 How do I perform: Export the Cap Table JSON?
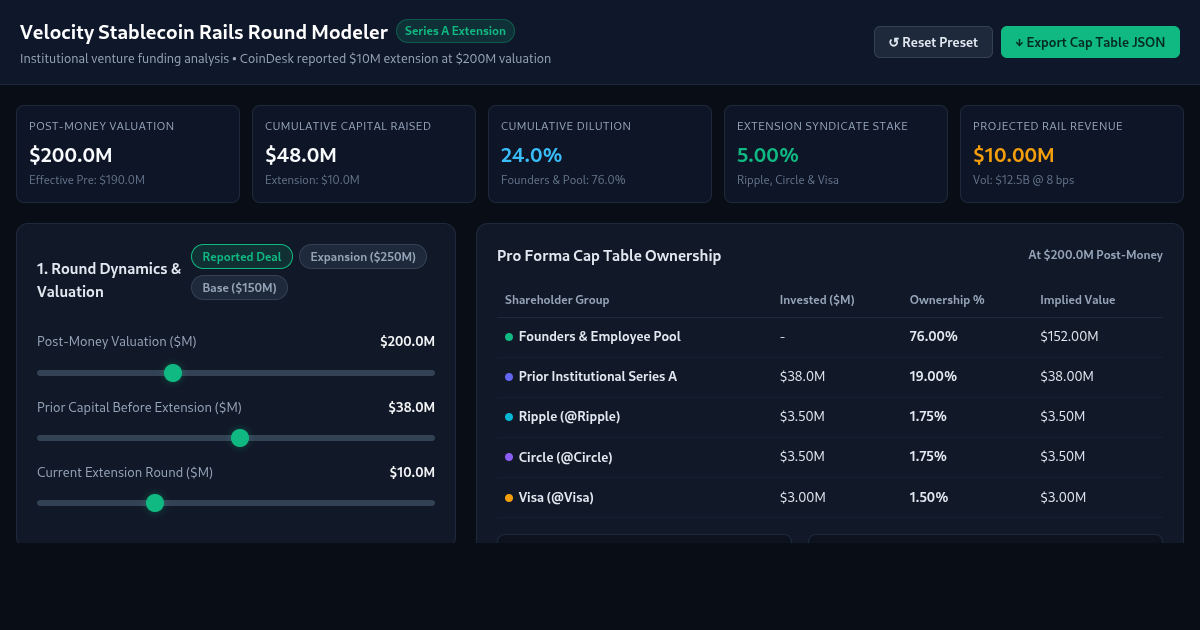(1090, 42)
